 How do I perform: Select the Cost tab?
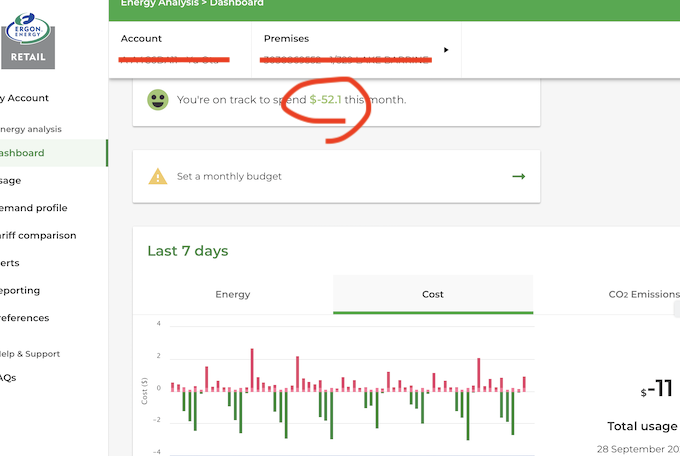433,295
